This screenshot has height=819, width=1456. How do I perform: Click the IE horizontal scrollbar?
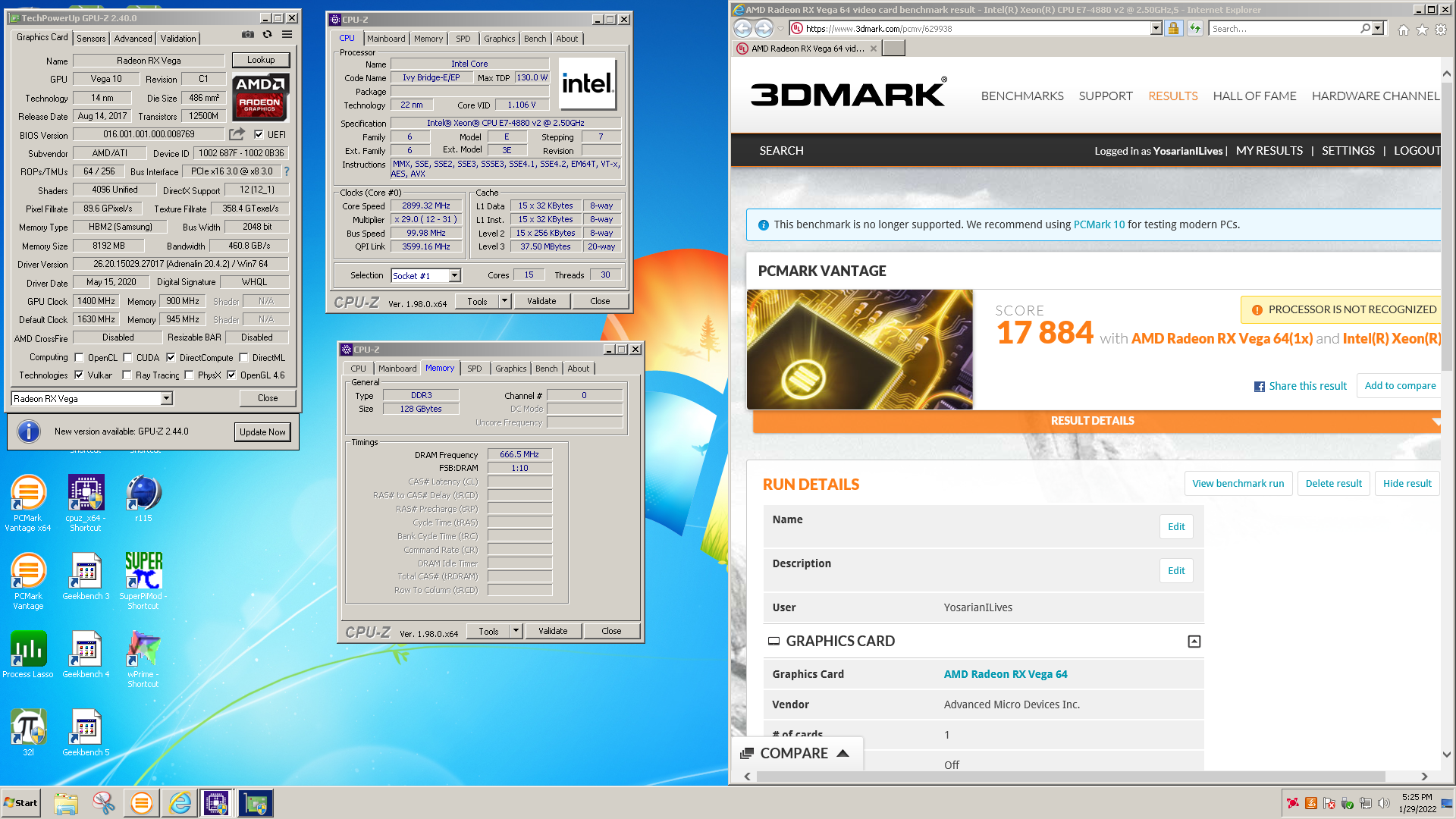[1071, 777]
